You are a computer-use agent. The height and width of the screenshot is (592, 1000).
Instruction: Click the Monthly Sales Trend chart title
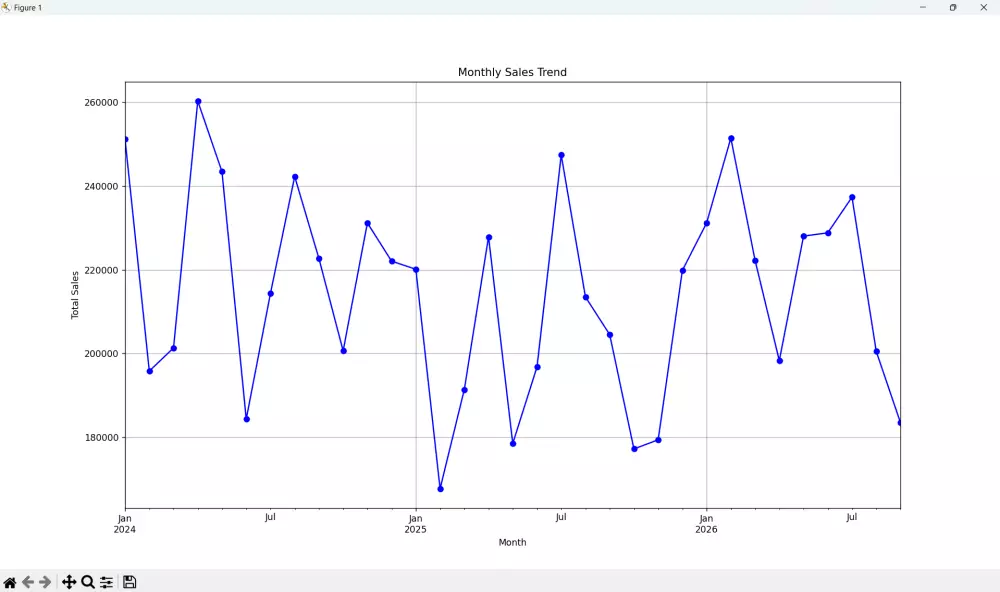coord(512,71)
